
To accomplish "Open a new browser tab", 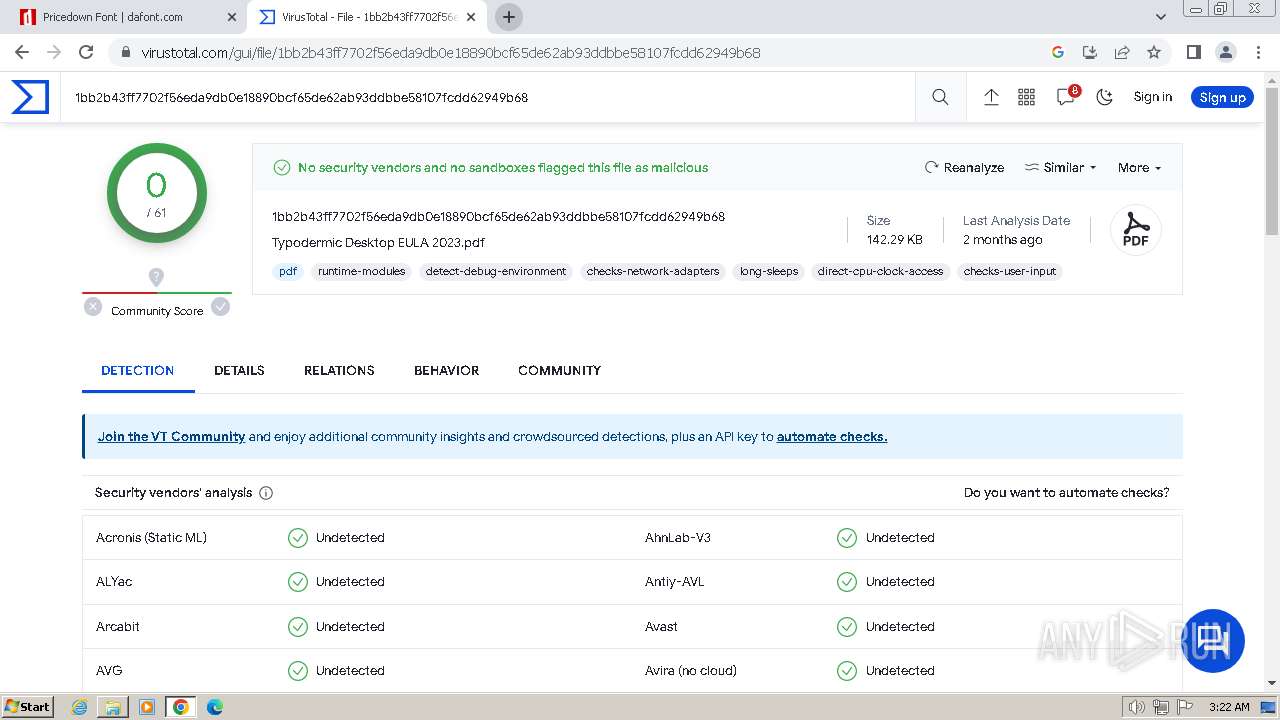I will tap(509, 17).
